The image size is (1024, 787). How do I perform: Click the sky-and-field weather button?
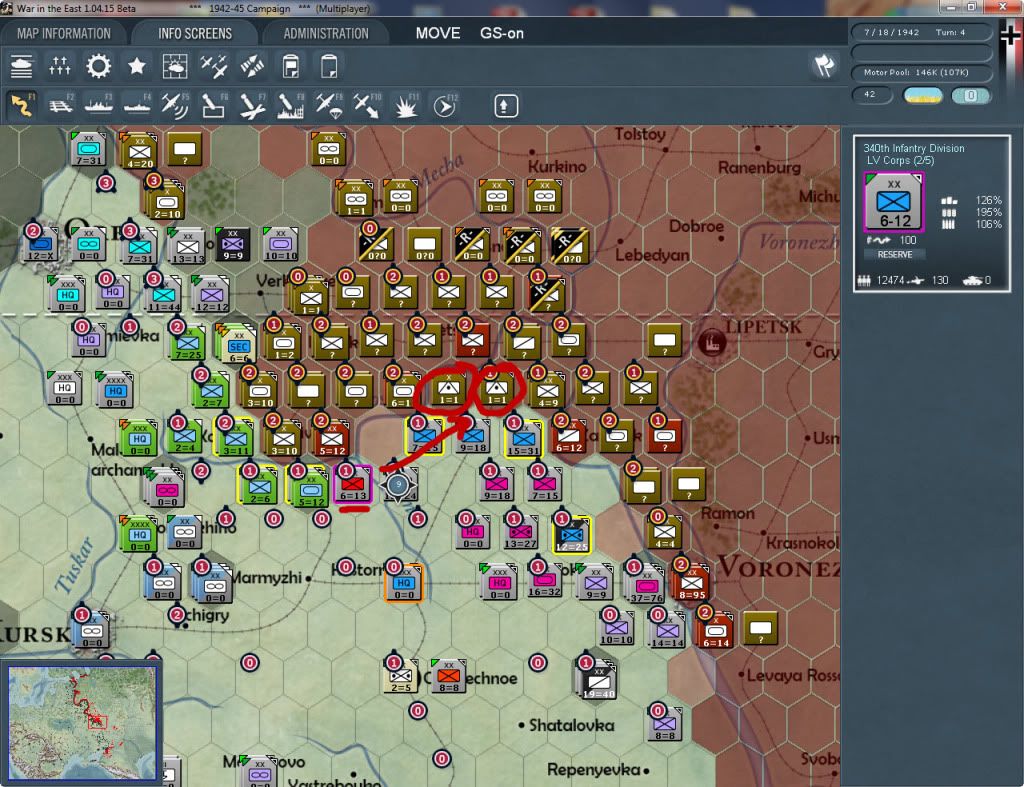(x=923, y=95)
